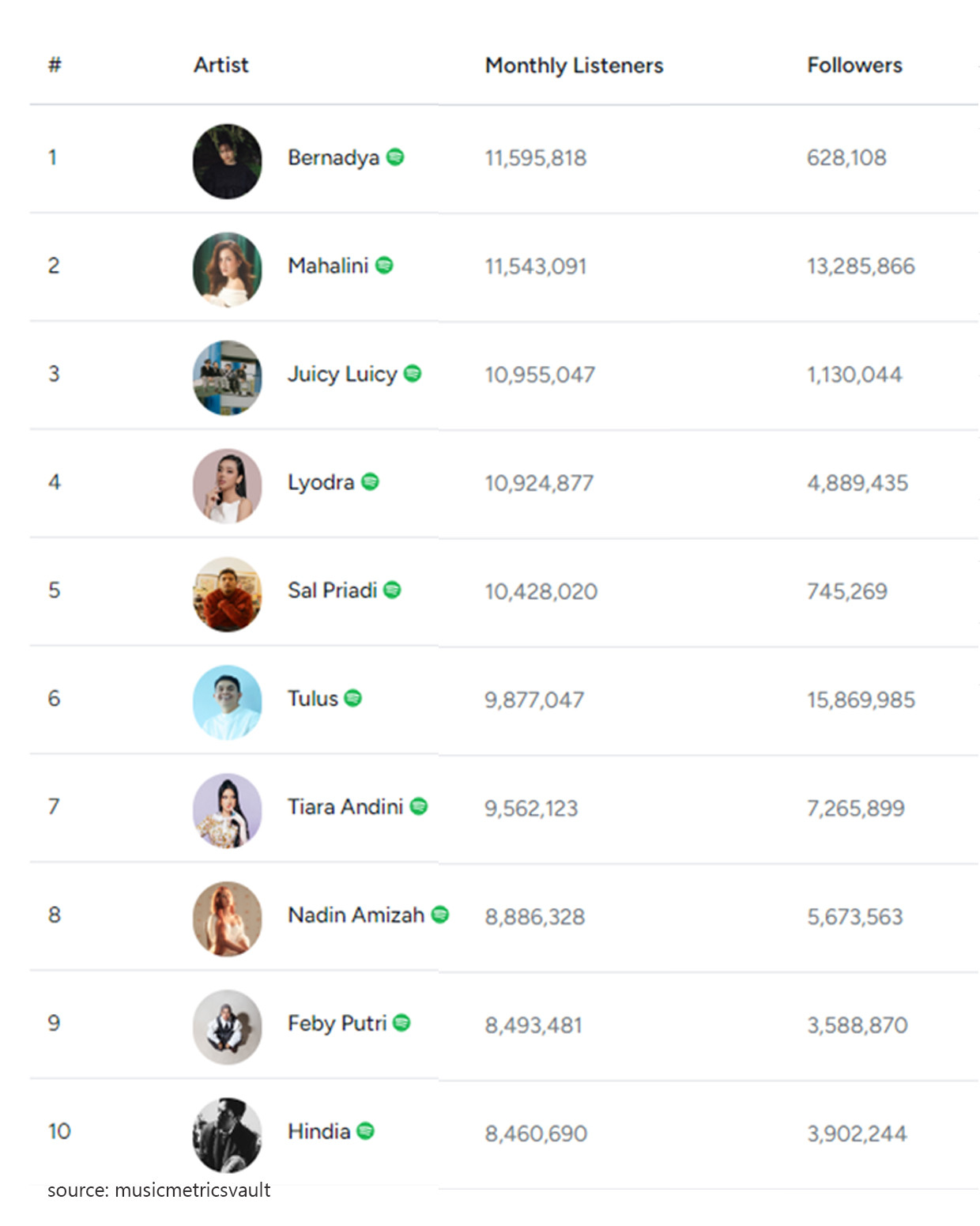This screenshot has height=1226, width=980.
Task: Open the Feby Putri artist name link
Action: point(337,1023)
